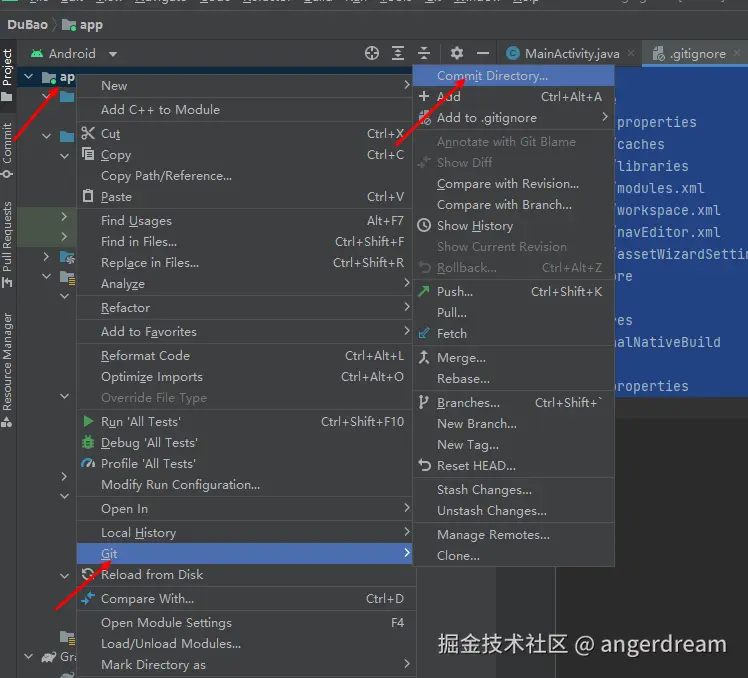The image size is (748, 678).
Task: Choose Add C++ to Module
Action: pyautogui.click(x=244, y=110)
